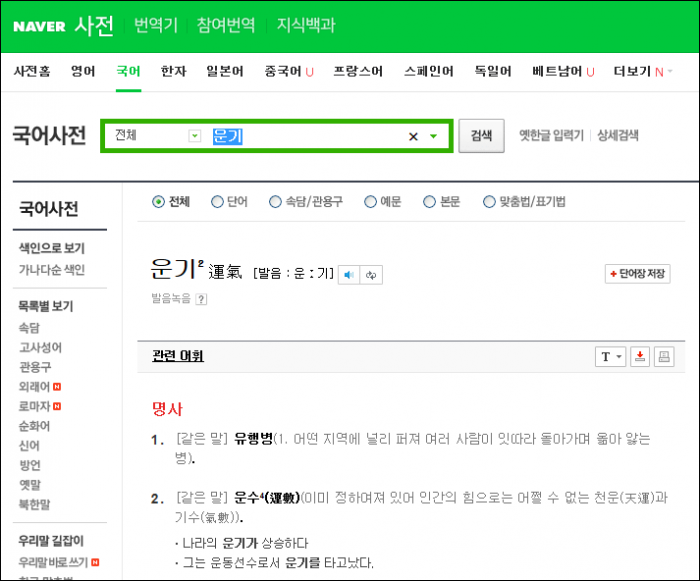Click the 발음녹음 text
Image resolution: width=700 pixels, height=581 pixels.
(x=171, y=298)
